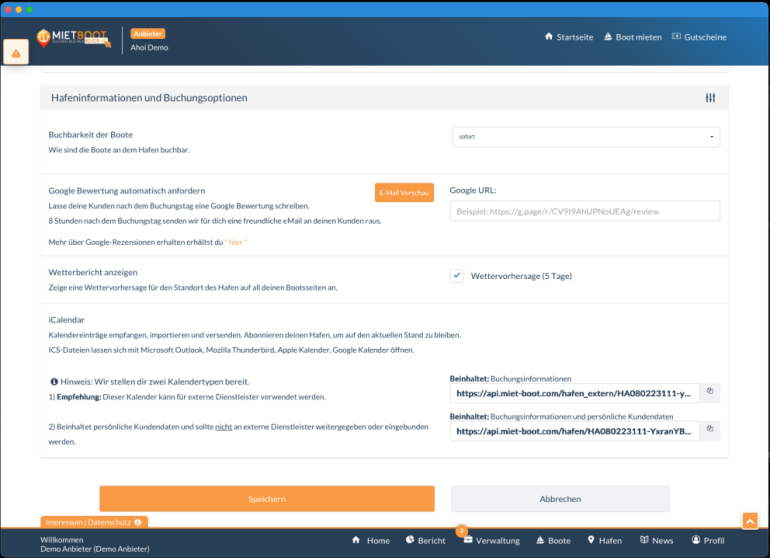Viewport: 770px width, 558px height.
Task: Open Gutscheine in the header
Action: (x=698, y=37)
